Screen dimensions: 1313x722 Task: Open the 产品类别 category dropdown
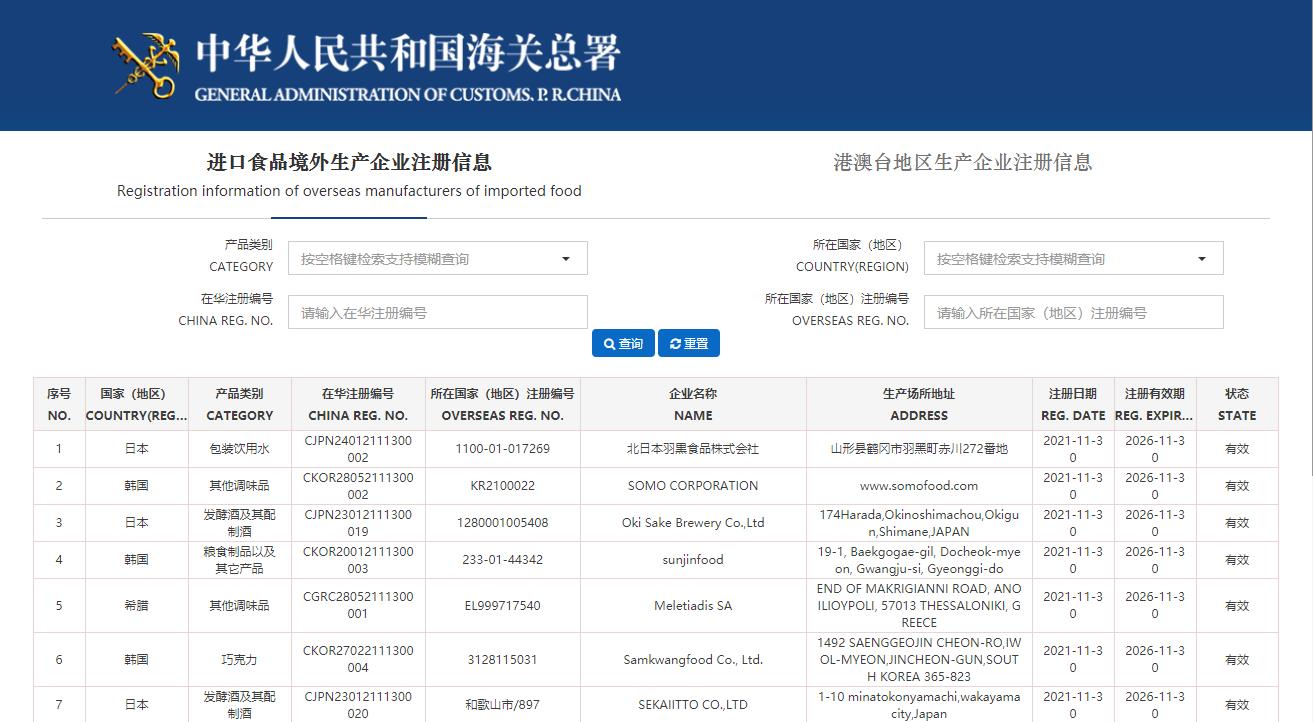click(x=437, y=259)
